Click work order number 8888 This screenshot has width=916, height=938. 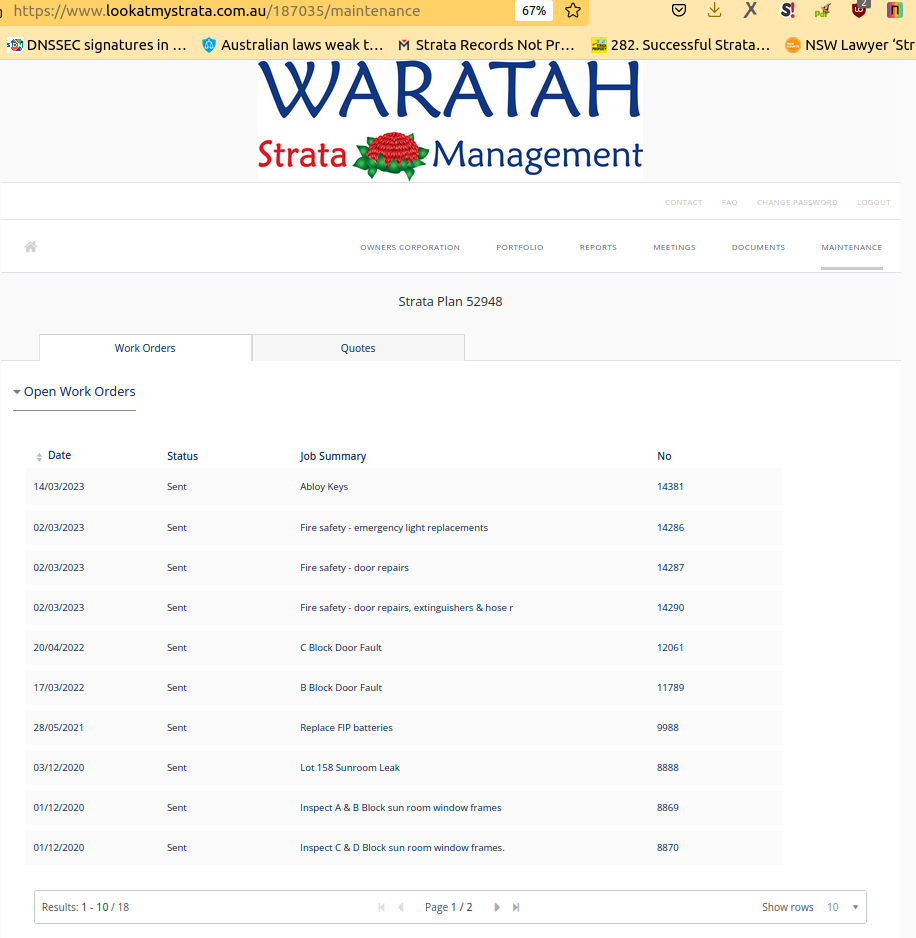pos(668,768)
